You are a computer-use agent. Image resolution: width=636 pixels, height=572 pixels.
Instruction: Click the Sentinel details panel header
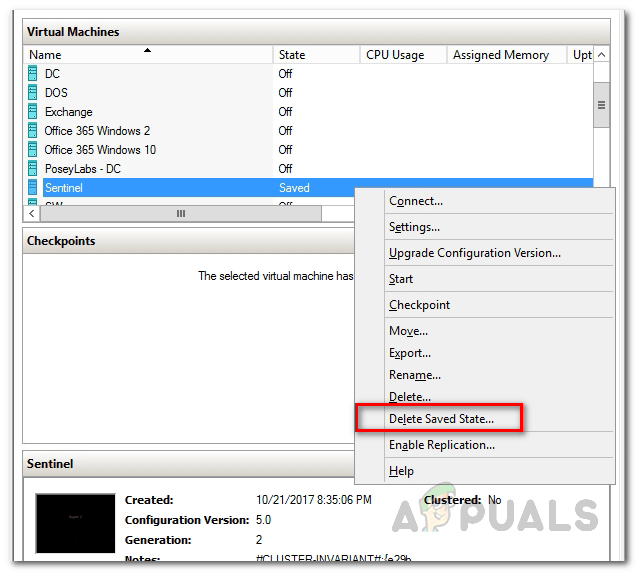(189, 464)
